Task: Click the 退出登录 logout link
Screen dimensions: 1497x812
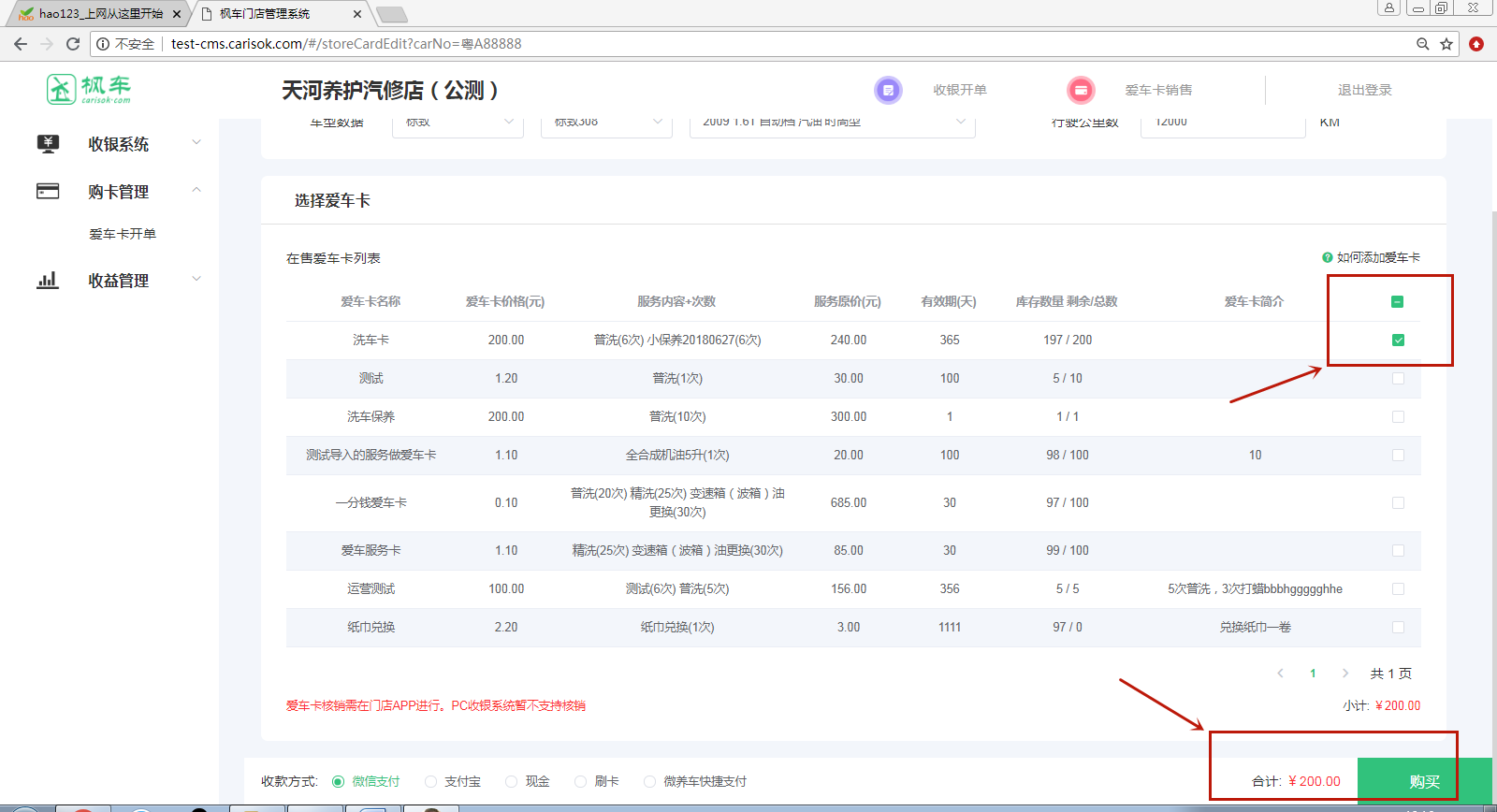Action: click(x=1364, y=90)
